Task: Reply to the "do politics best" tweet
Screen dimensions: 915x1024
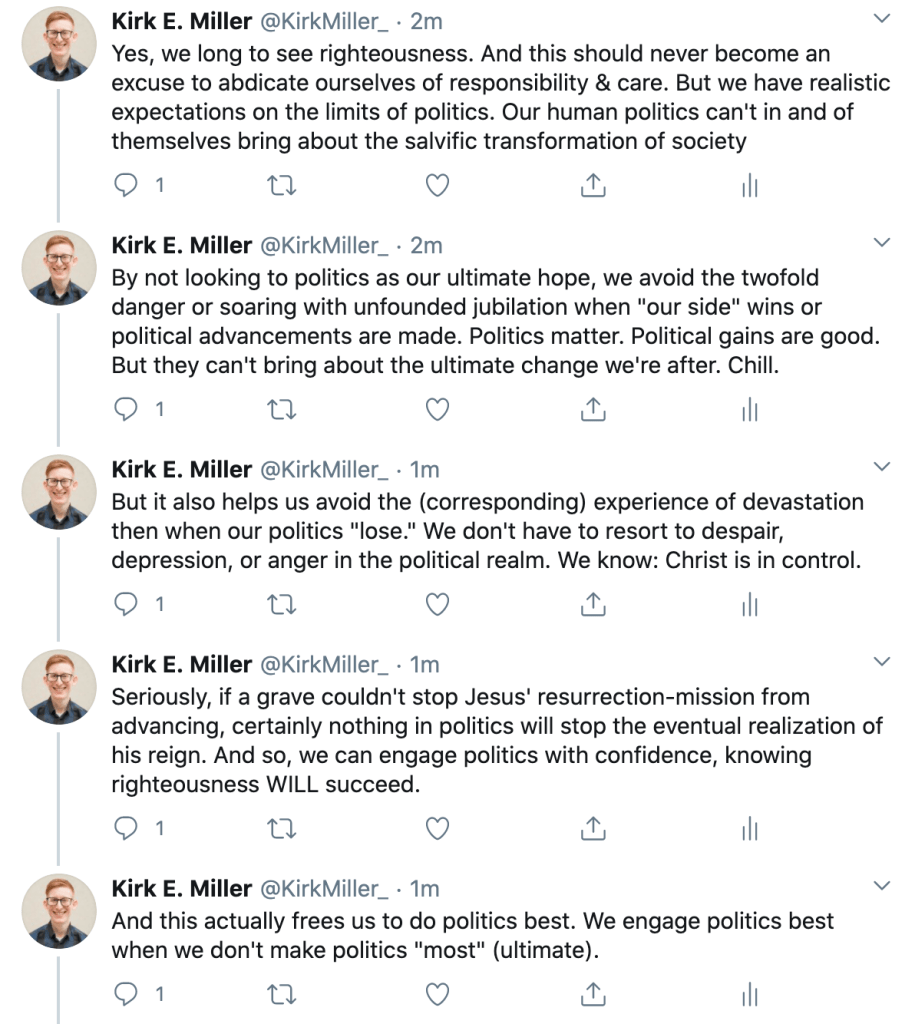Action: (x=126, y=994)
